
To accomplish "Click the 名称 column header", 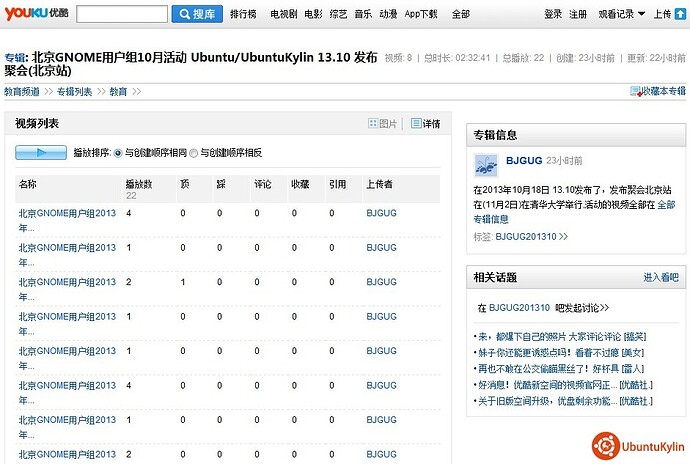I will pyautogui.click(x=27, y=184).
